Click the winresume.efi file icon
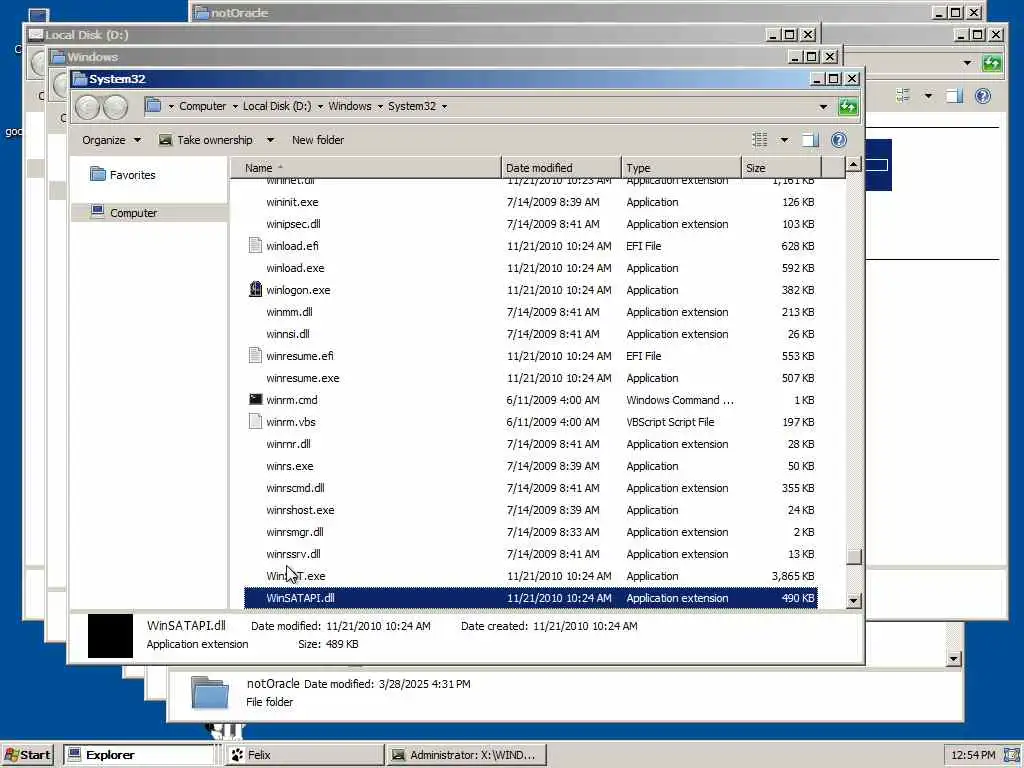This screenshot has width=1024, height=768. point(255,355)
